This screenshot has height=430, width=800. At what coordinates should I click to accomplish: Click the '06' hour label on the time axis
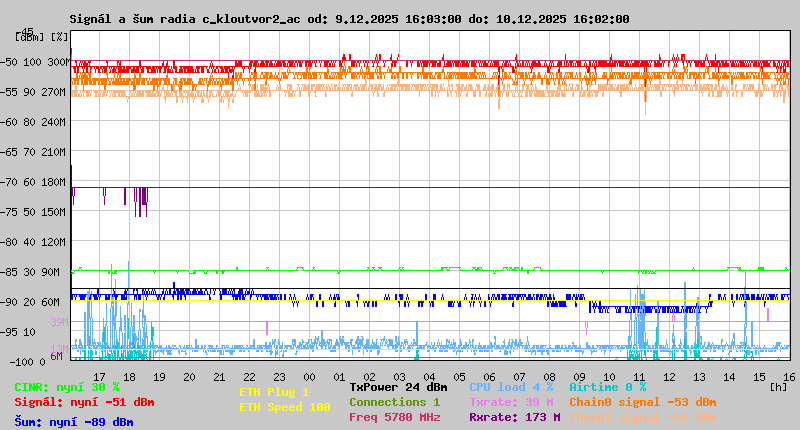[x=489, y=377]
